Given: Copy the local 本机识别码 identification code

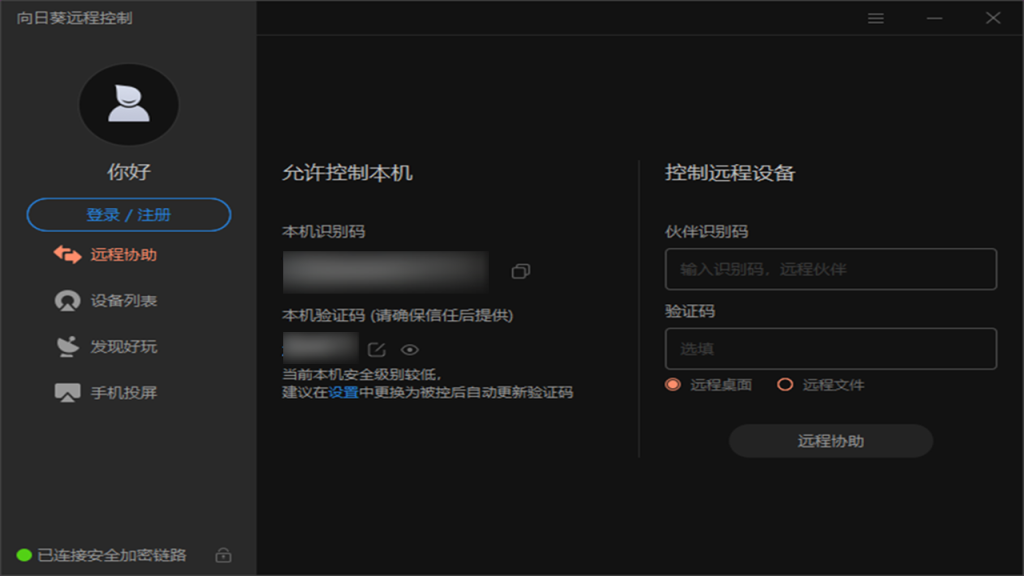Looking at the screenshot, I should pos(520,271).
